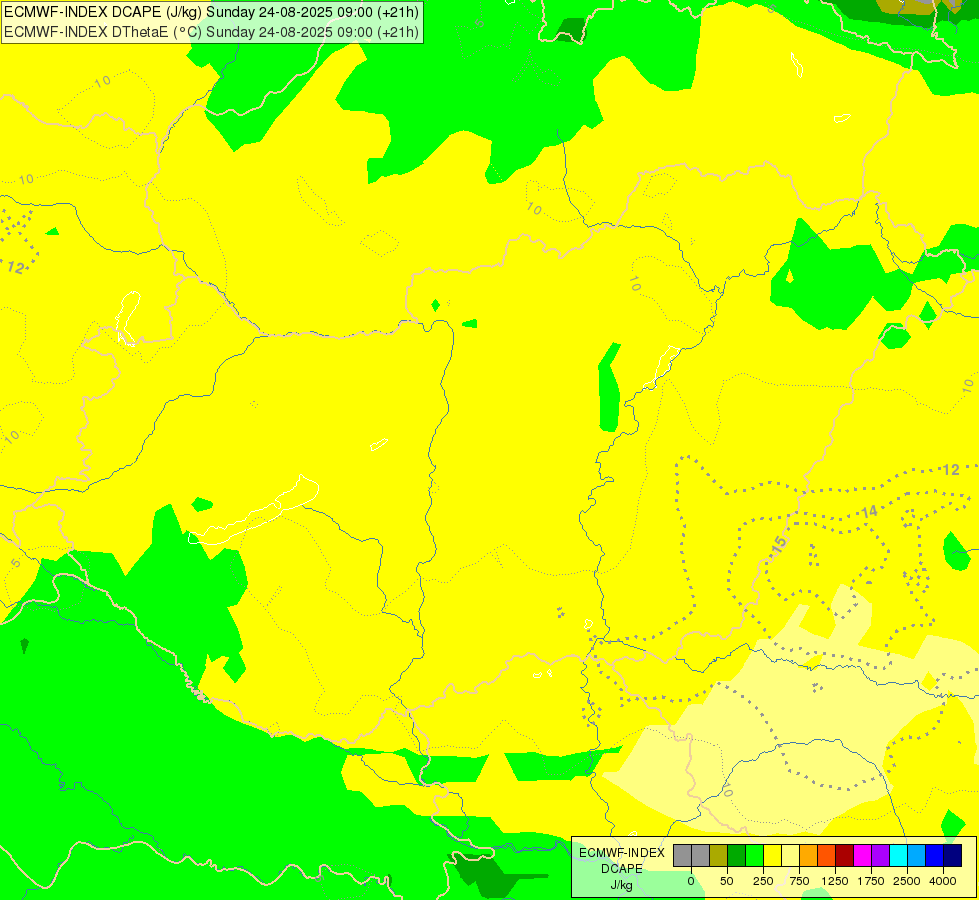979x900 pixels.
Task: Click the legend scale value 4000
Action: point(943,881)
